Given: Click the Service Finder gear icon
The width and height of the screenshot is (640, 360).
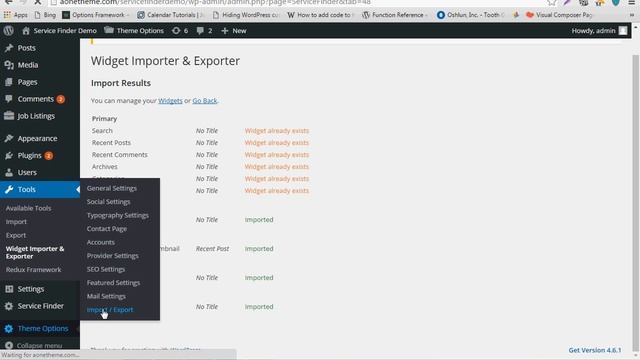Looking at the screenshot, I should 9,306.
